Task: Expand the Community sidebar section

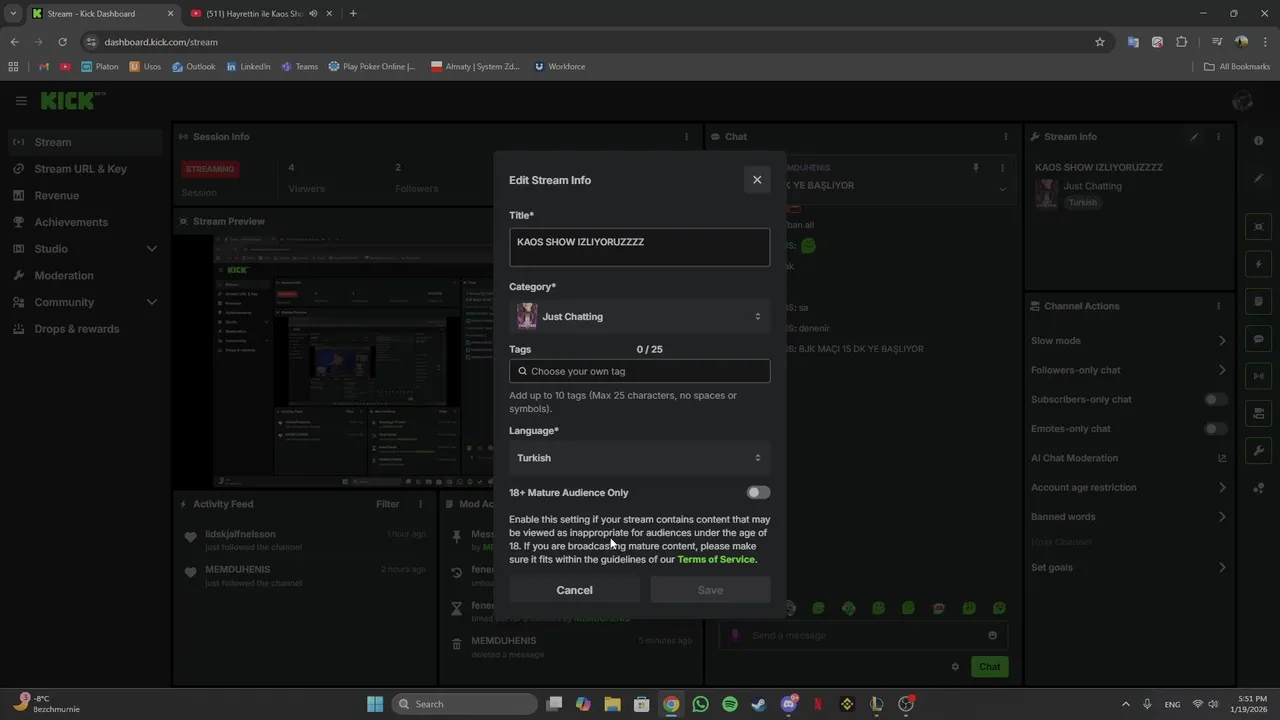Action: click(84, 302)
